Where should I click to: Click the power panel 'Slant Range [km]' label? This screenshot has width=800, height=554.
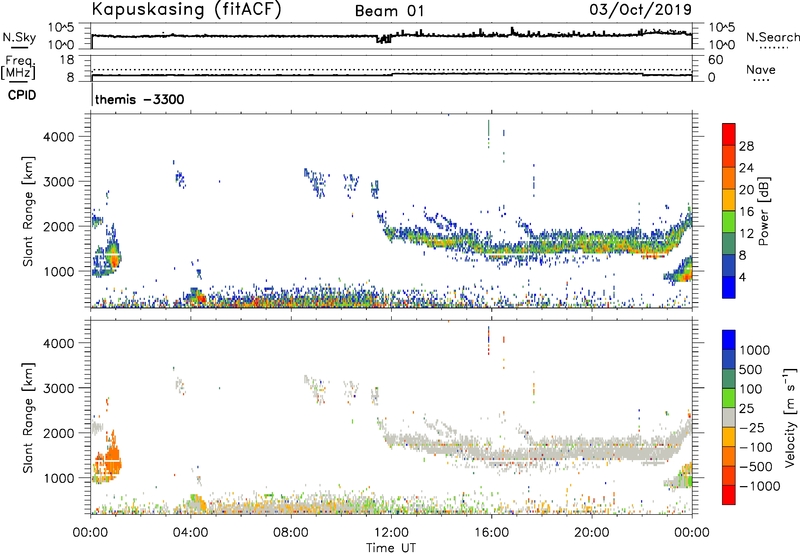click(x=28, y=212)
